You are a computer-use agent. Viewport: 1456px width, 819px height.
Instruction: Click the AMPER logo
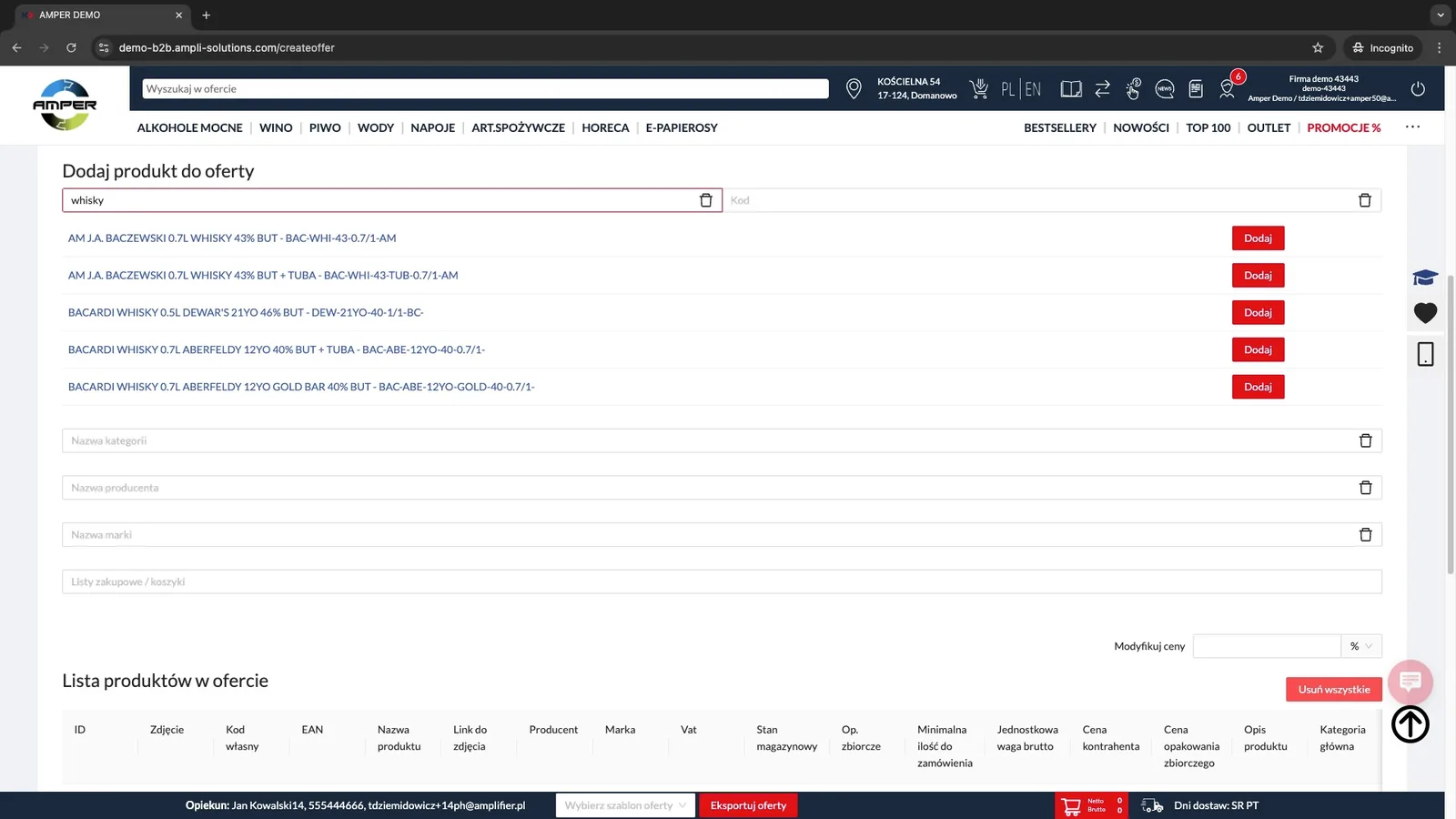[65, 105]
